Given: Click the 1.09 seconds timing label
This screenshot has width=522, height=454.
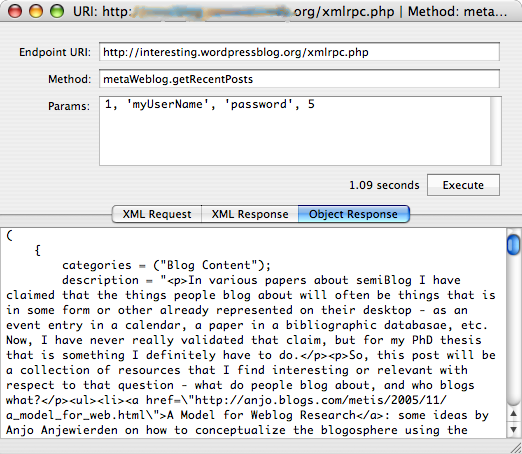Looking at the screenshot, I should coord(384,185).
